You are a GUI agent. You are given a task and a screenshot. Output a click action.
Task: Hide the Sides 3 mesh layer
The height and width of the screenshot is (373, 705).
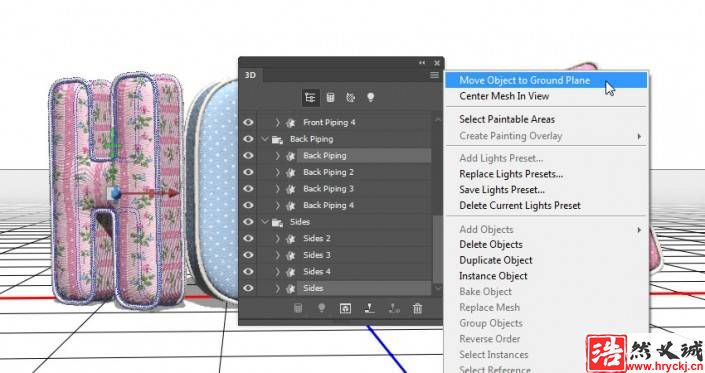[248, 255]
